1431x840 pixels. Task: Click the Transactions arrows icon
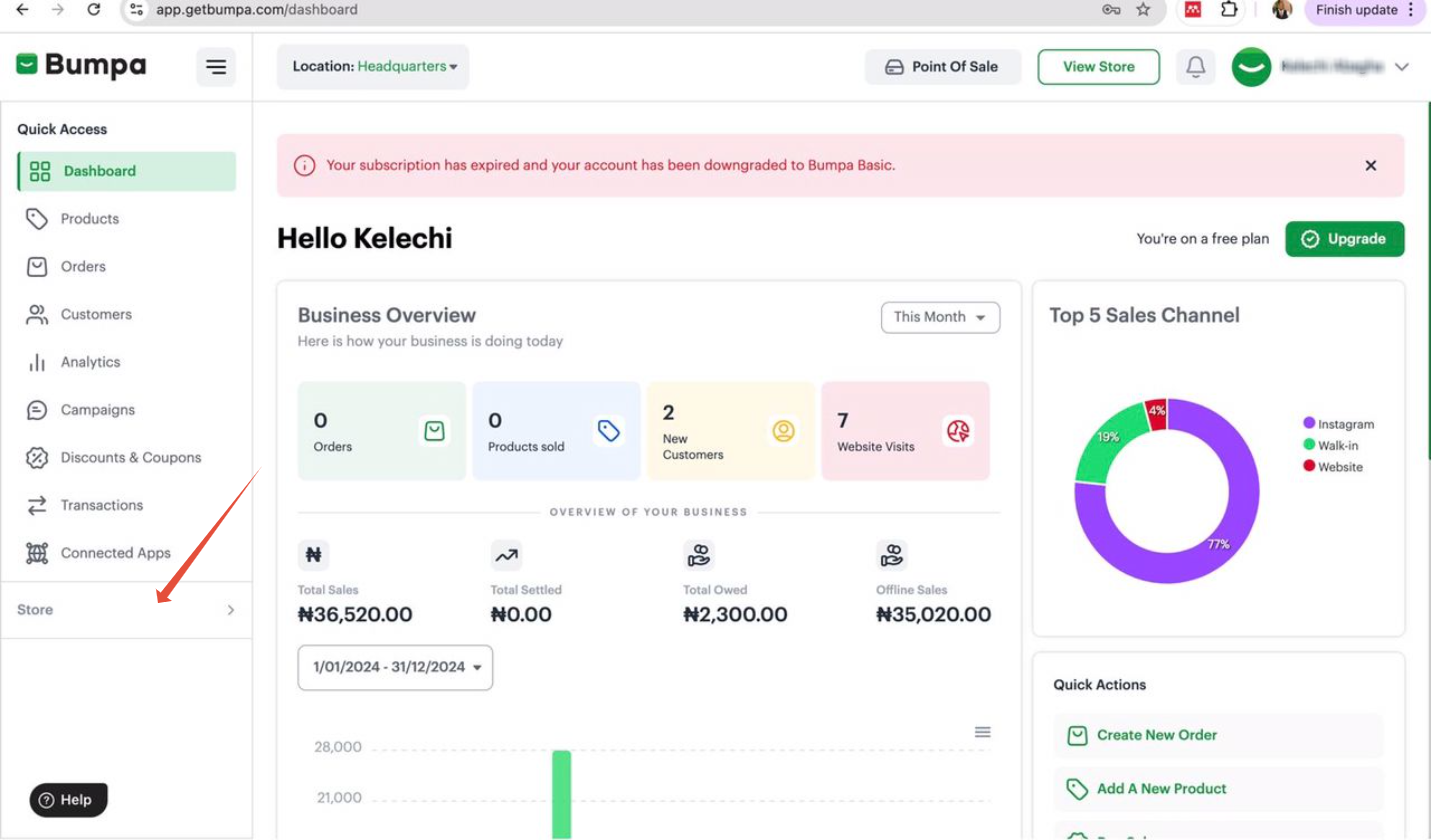pyautogui.click(x=37, y=506)
